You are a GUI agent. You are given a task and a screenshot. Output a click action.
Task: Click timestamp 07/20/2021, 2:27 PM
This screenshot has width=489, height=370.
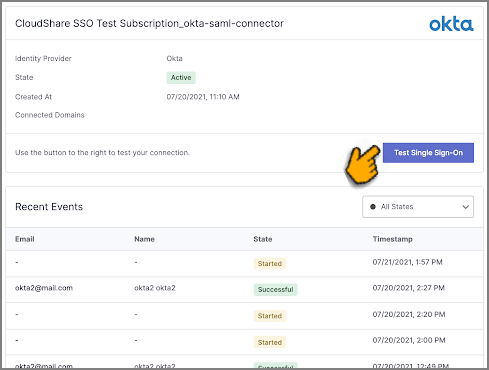click(x=408, y=288)
